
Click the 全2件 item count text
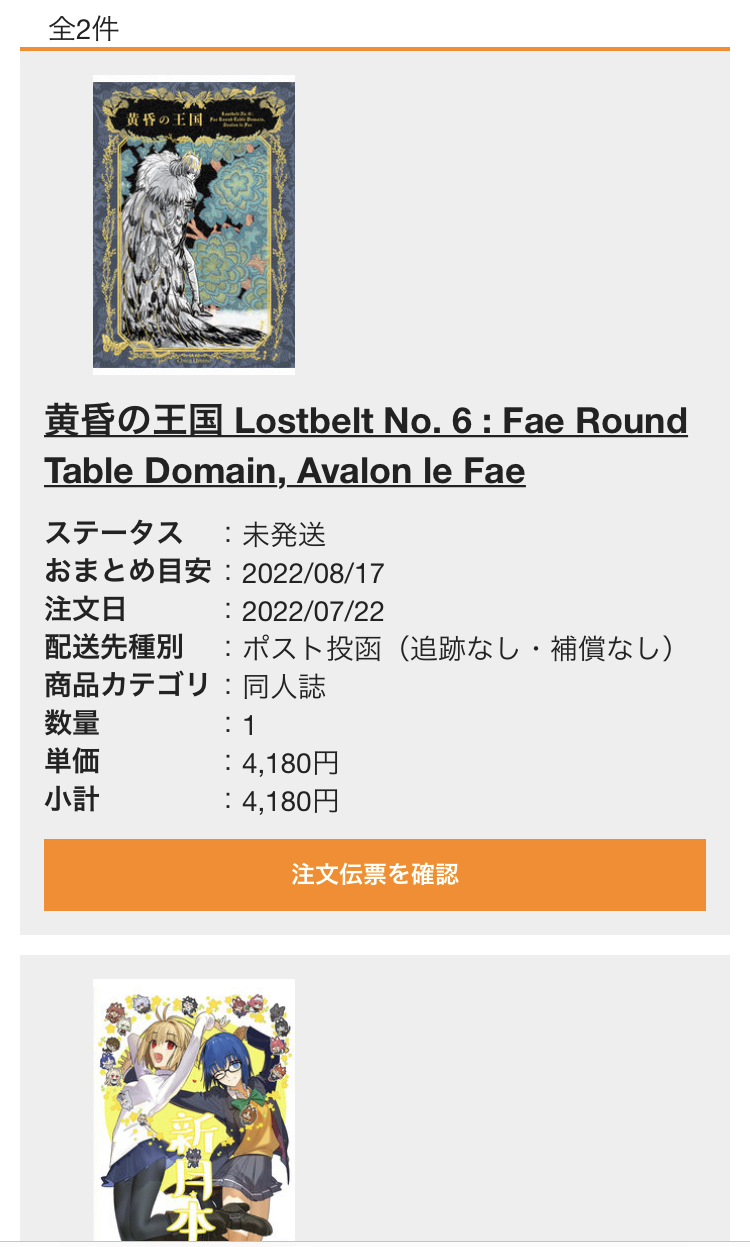84,29
